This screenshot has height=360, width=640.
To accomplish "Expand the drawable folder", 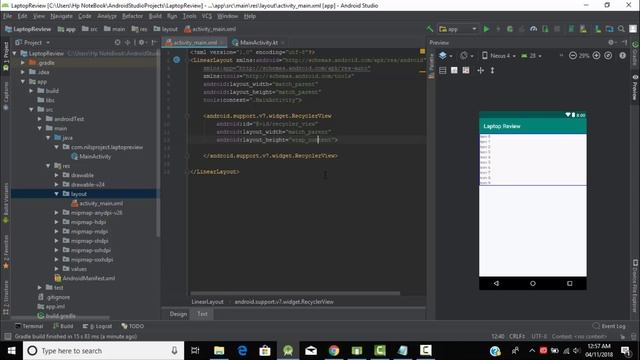I will 57,175.
